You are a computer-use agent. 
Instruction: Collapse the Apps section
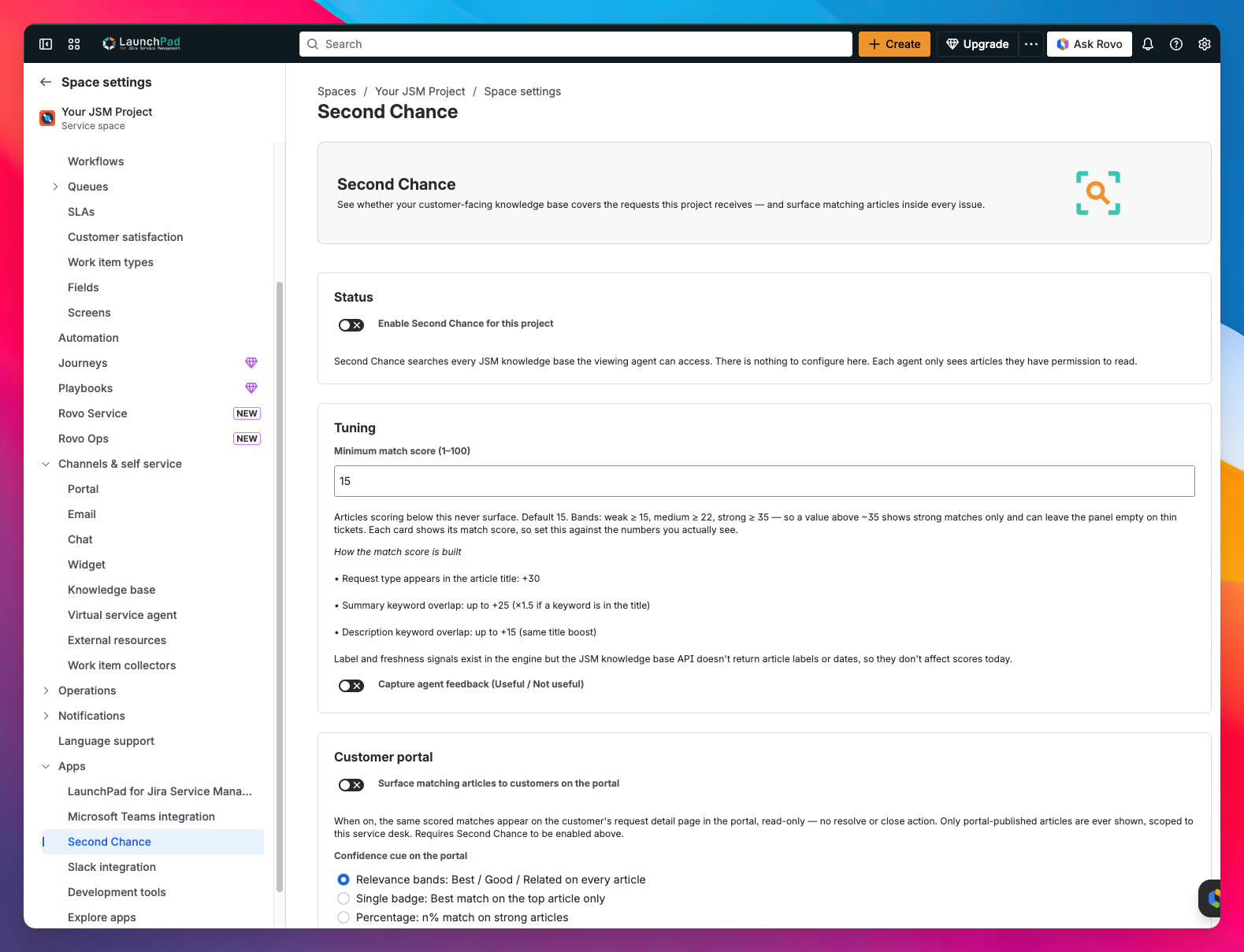[46, 766]
